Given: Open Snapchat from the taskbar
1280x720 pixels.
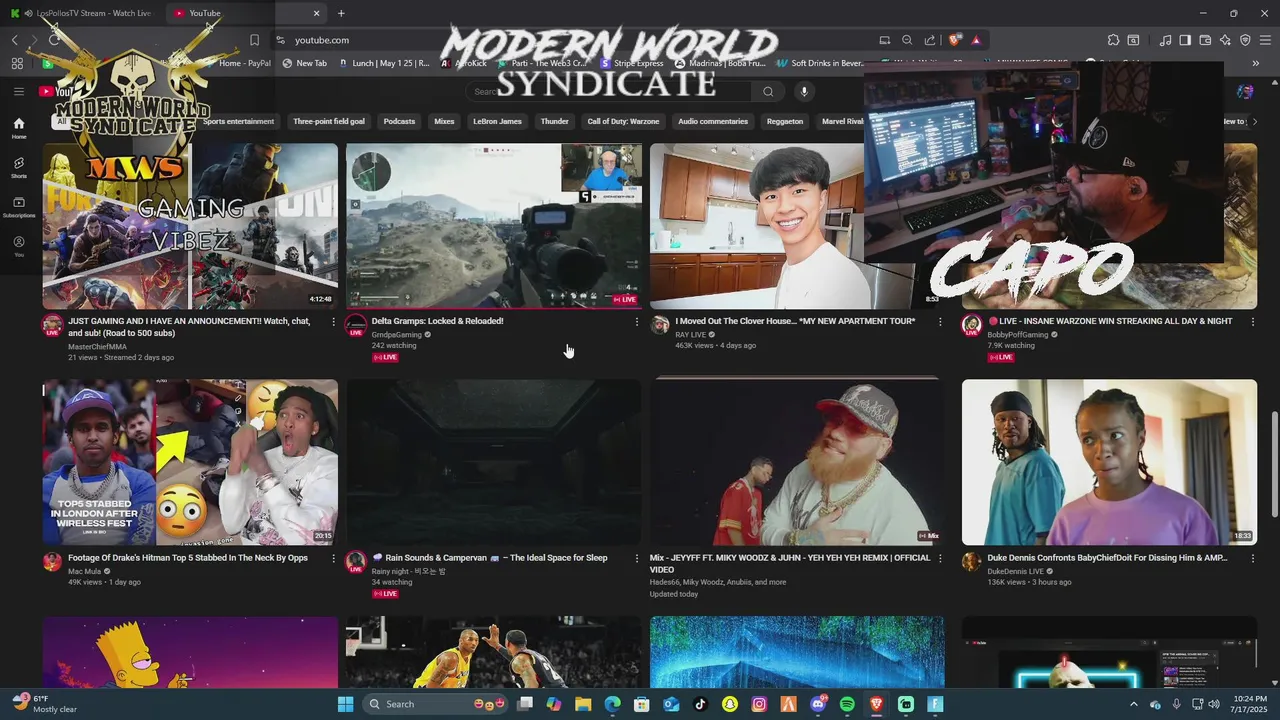Looking at the screenshot, I should pyautogui.click(x=730, y=704).
